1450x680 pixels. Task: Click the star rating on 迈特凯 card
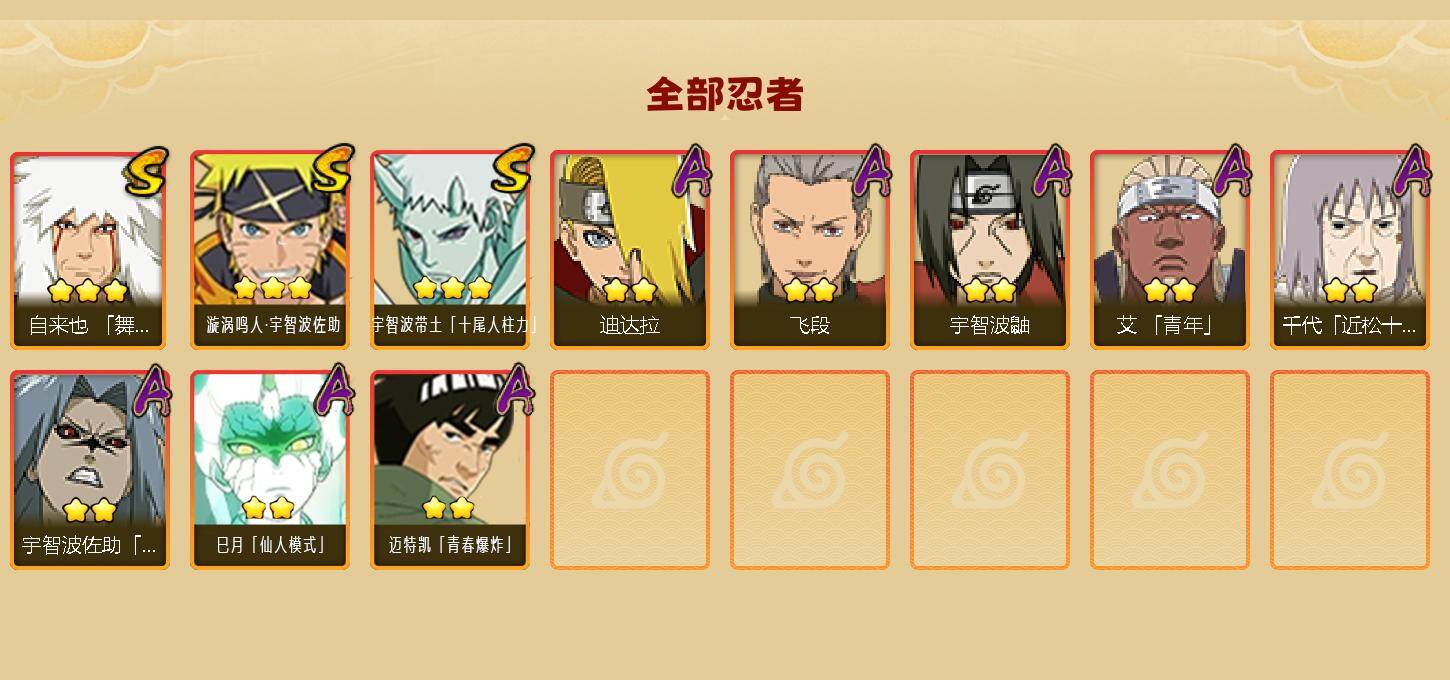[x=448, y=508]
